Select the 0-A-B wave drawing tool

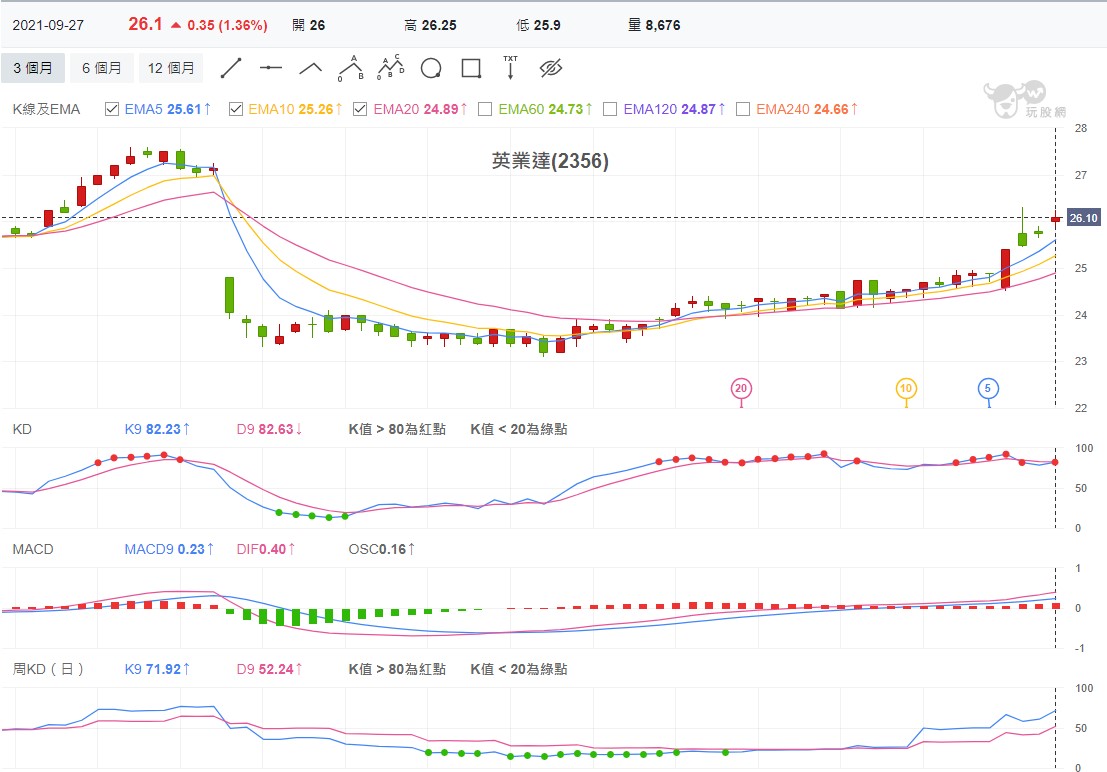(351, 69)
